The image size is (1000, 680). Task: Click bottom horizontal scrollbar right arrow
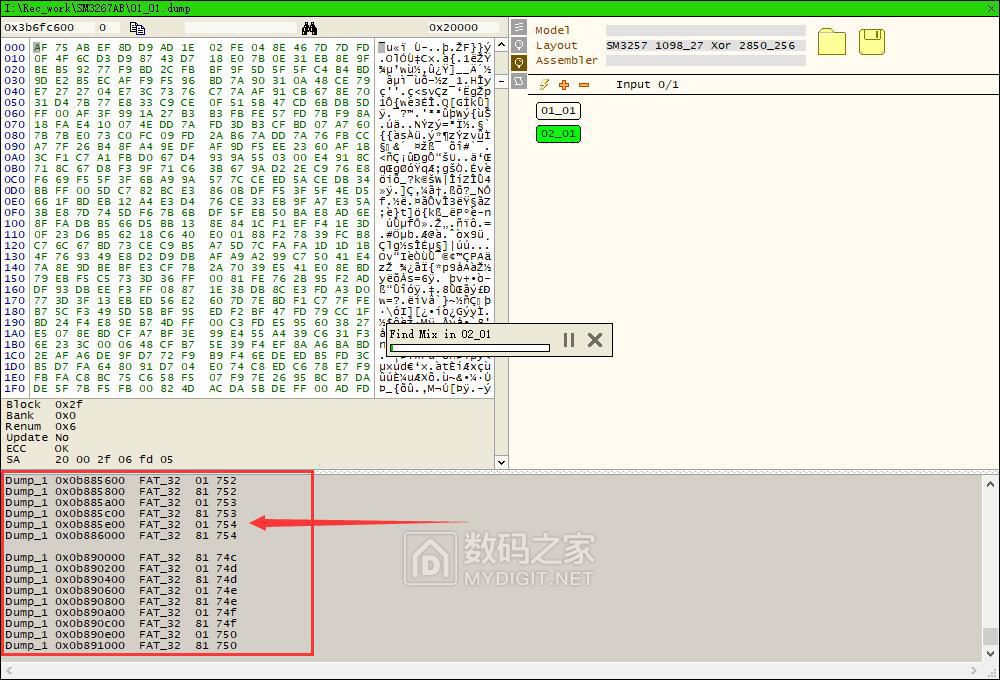(974, 670)
